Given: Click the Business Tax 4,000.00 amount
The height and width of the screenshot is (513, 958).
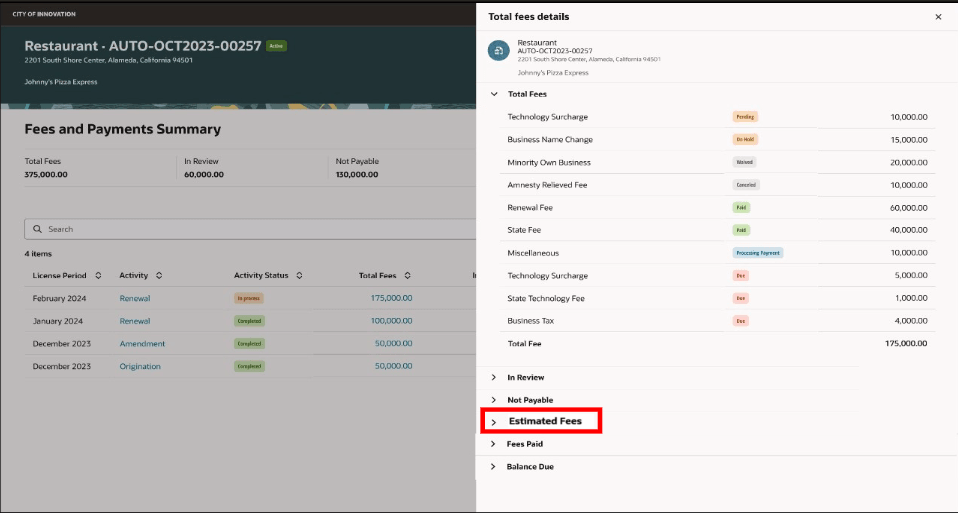Looking at the screenshot, I should [911, 321].
